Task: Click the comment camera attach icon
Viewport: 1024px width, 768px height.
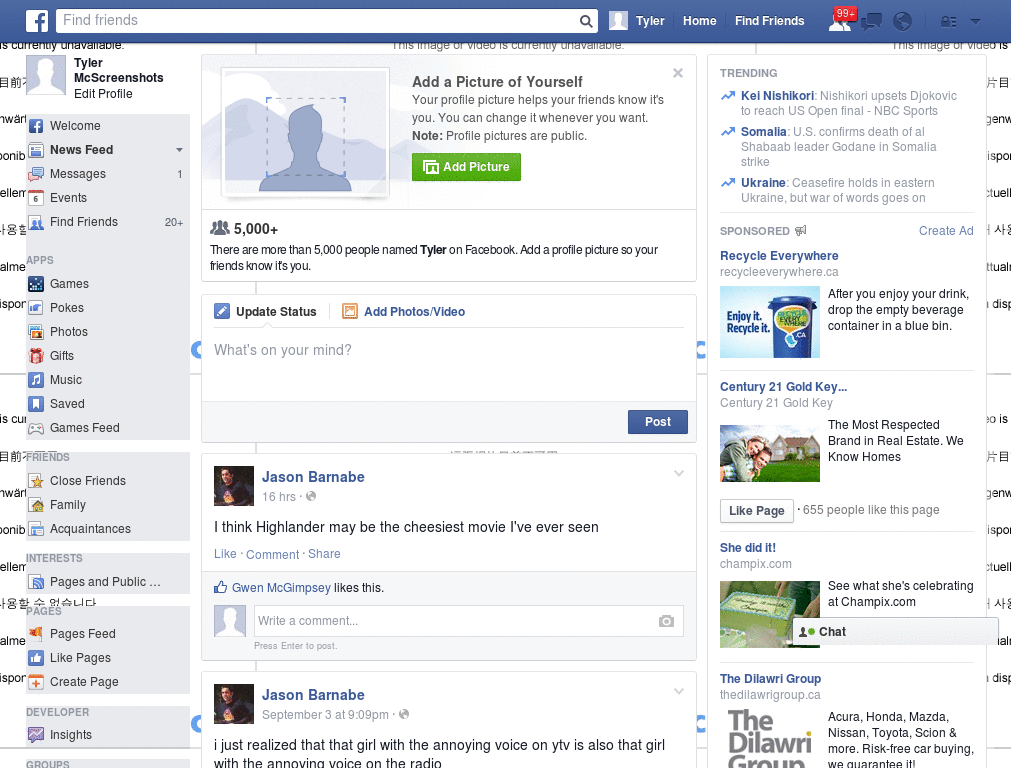Action: click(666, 621)
